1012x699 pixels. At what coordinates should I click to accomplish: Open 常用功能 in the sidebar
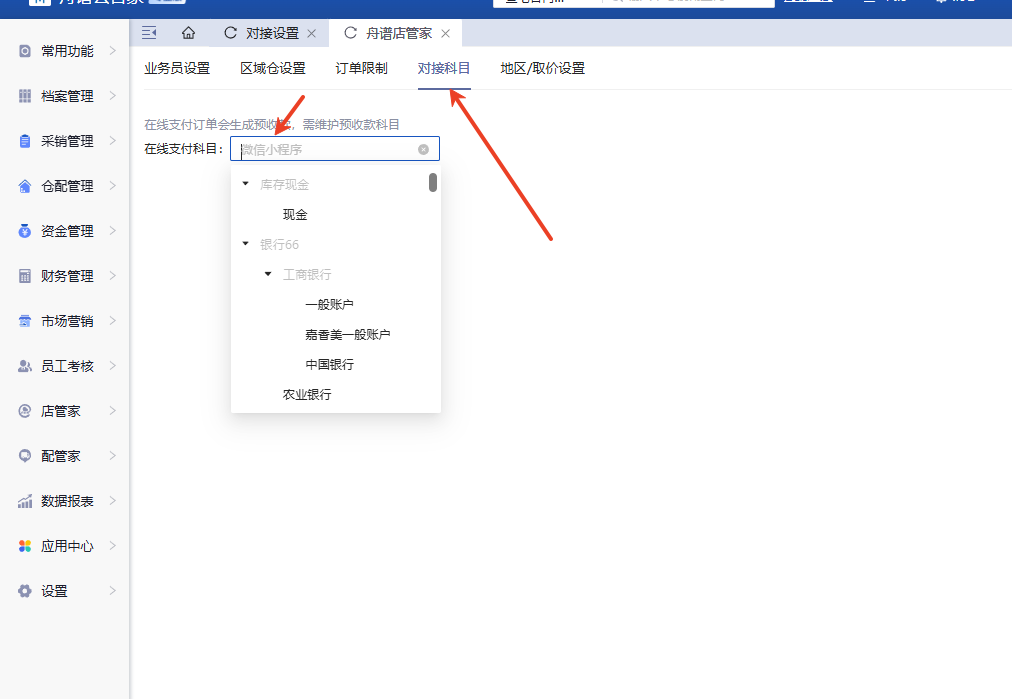click(x=67, y=51)
